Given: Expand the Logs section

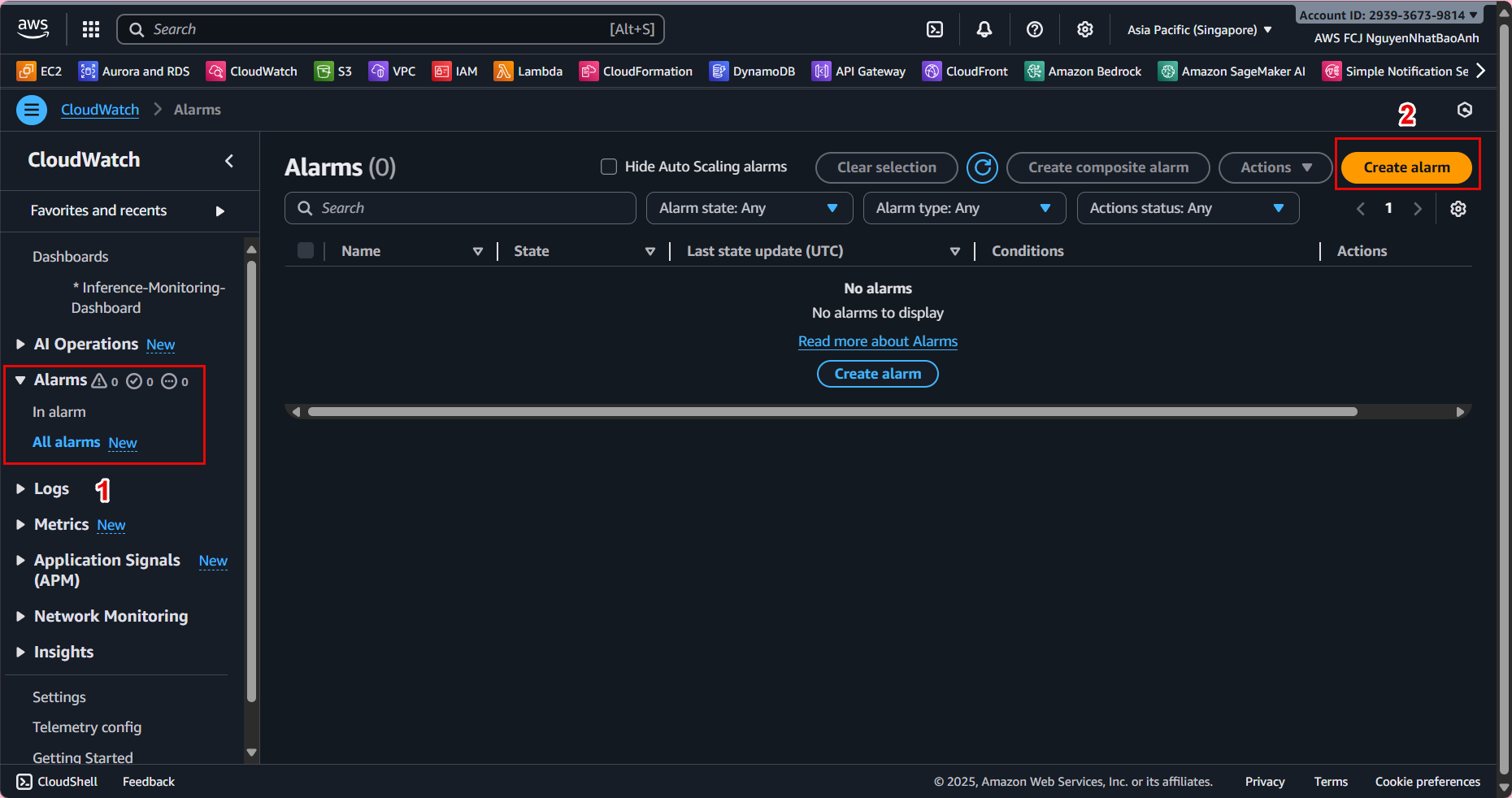Looking at the screenshot, I should point(20,488).
